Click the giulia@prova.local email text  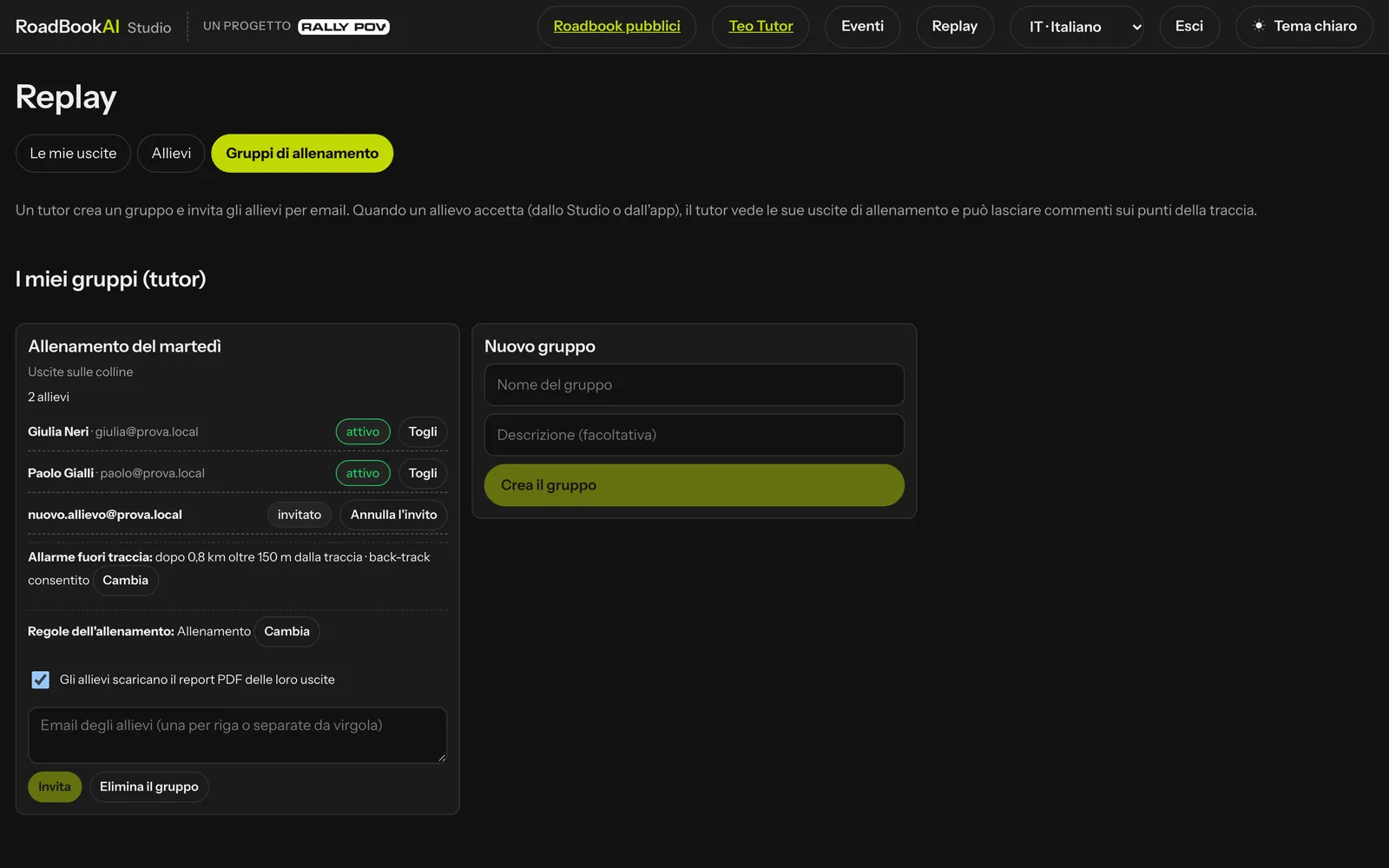(147, 431)
